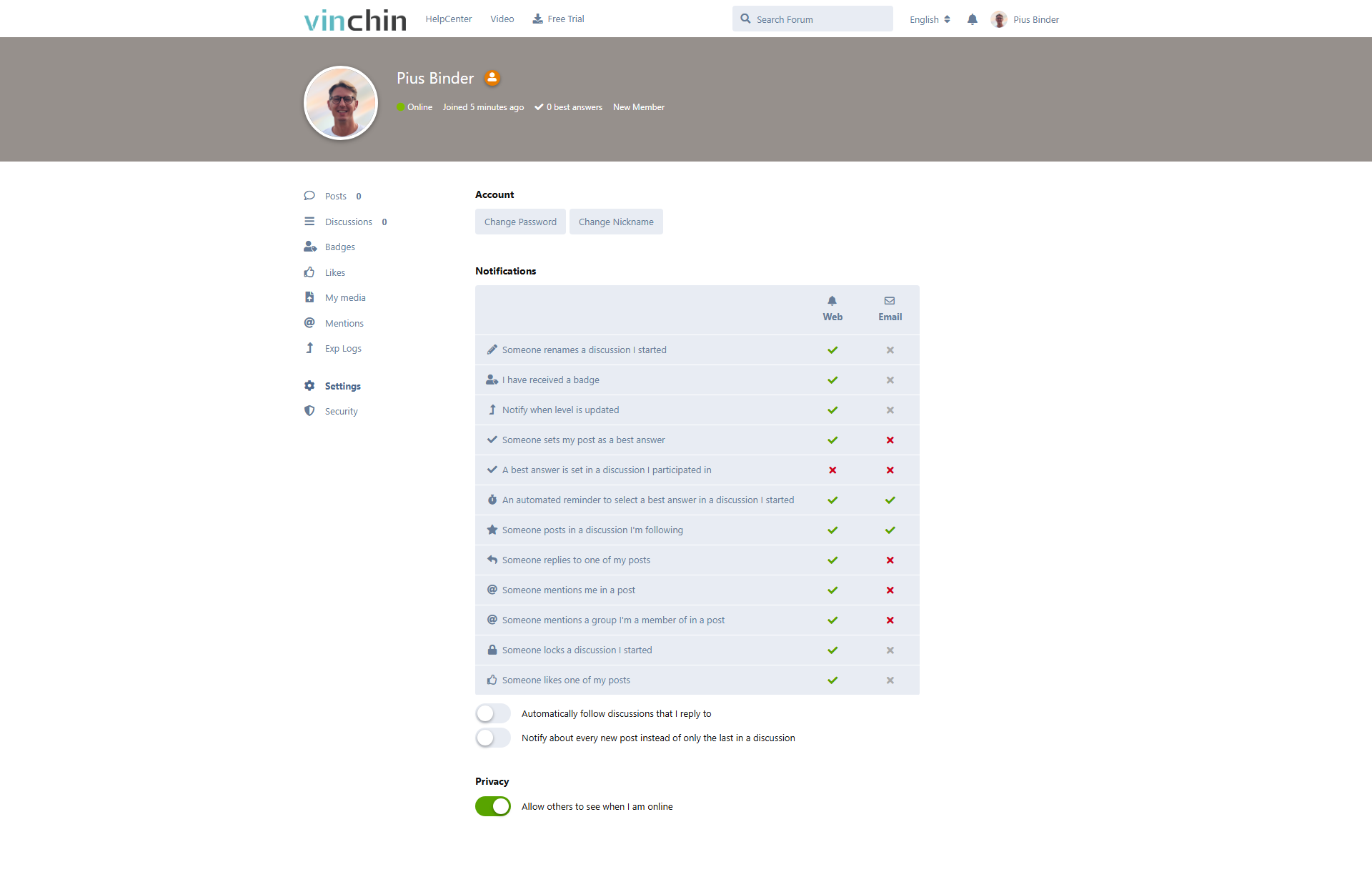
Task: Click the Free Trial download icon
Action: (x=537, y=19)
